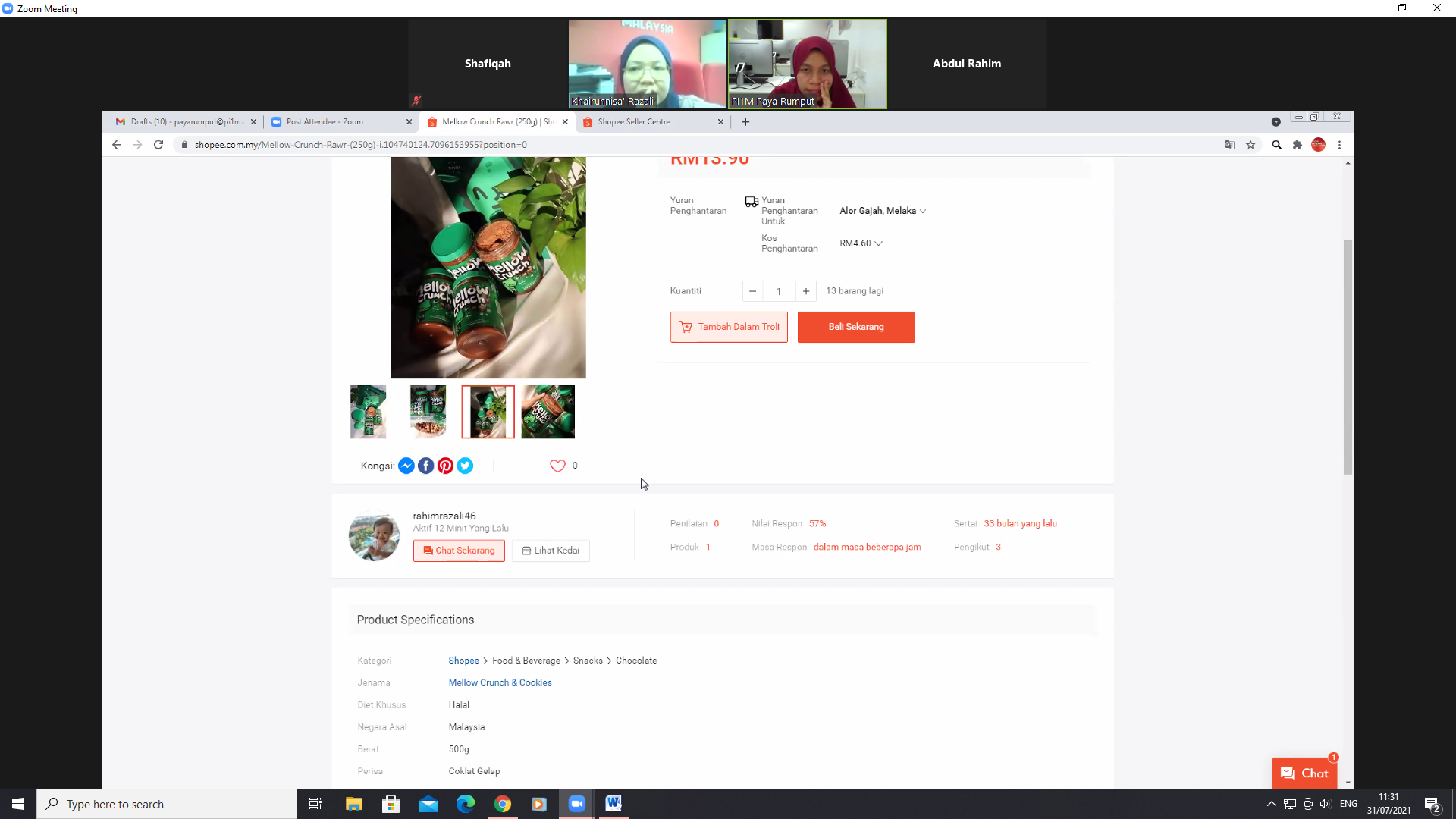Open Chrome translate page icon
Viewport: 1456px width, 819px height.
coord(1229,145)
